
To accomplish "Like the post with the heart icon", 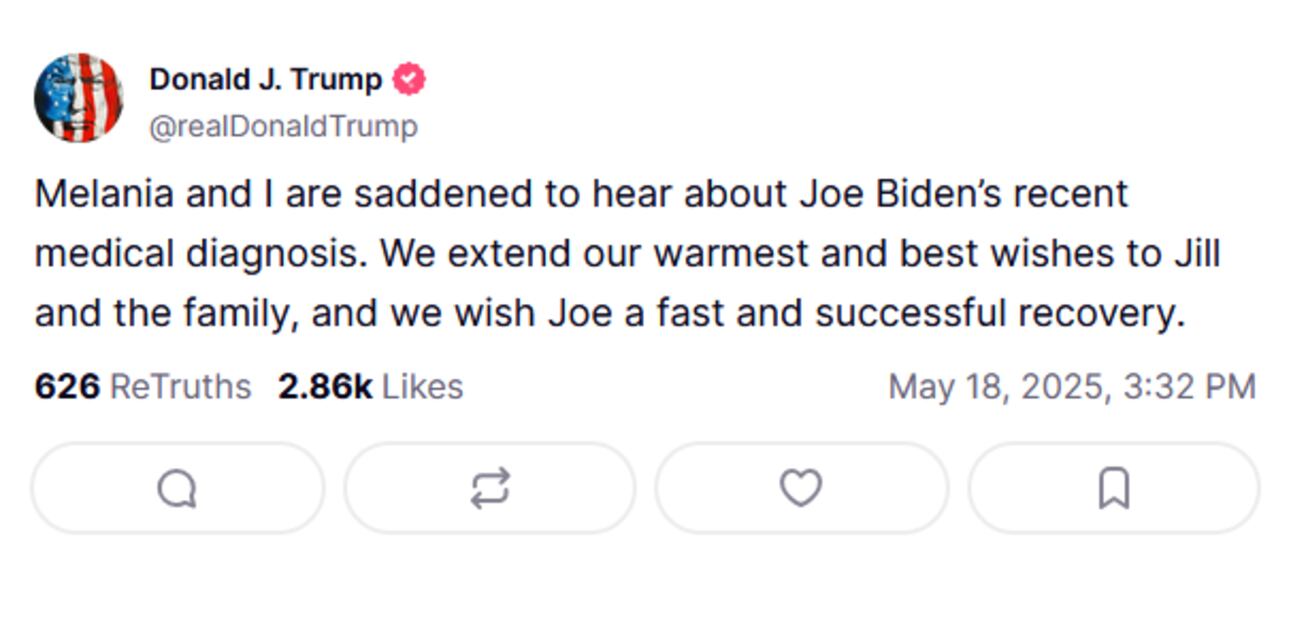I will 801,488.
